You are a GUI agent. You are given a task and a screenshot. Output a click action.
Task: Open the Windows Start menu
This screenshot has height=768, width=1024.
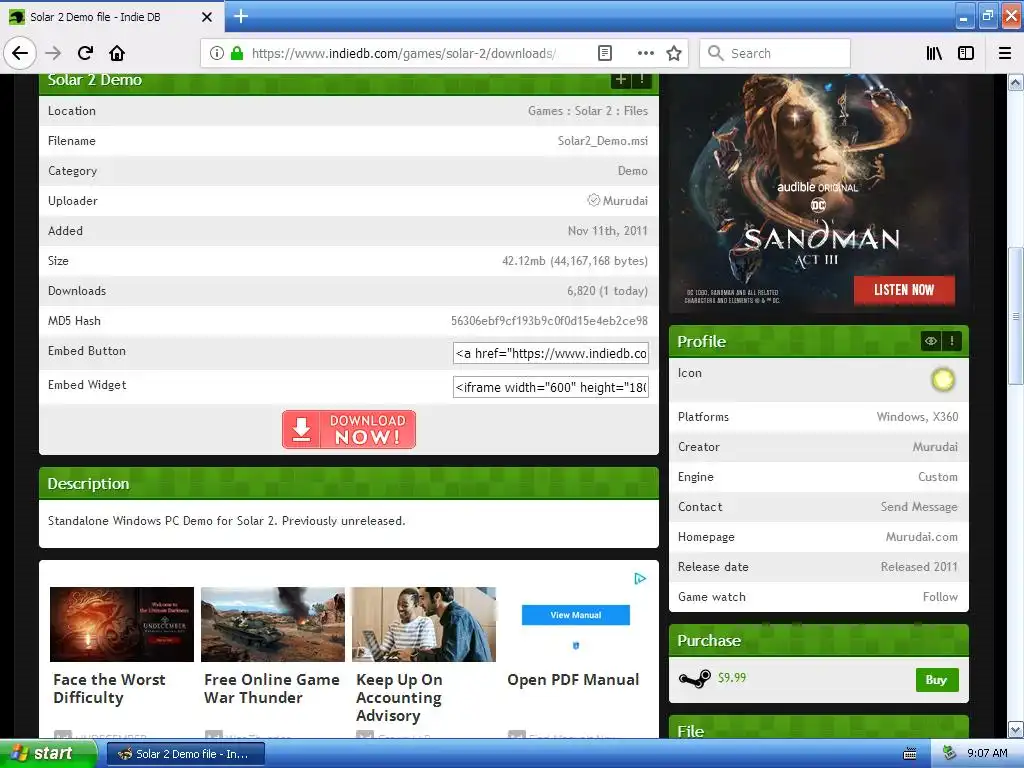(x=48, y=754)
